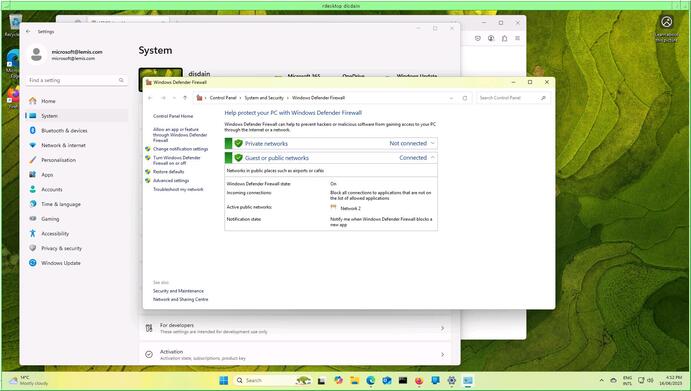Select System in Settings sidebar

[76, 116]
